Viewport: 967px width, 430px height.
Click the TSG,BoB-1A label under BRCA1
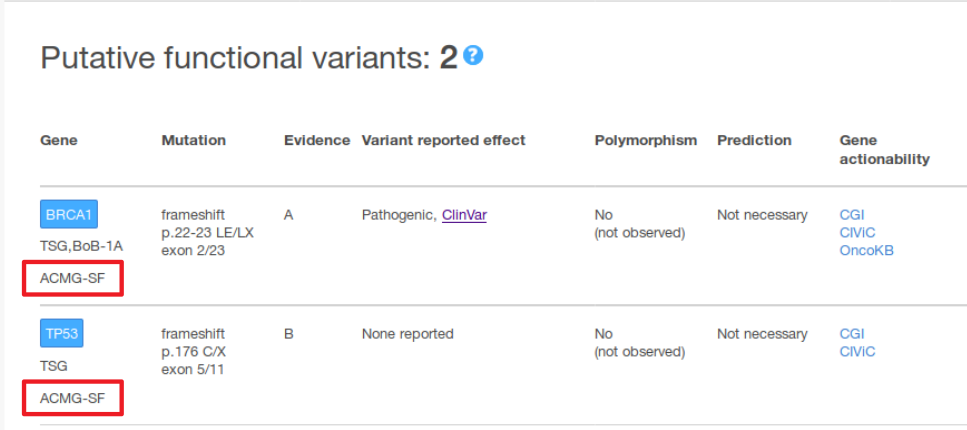[81, 245]
